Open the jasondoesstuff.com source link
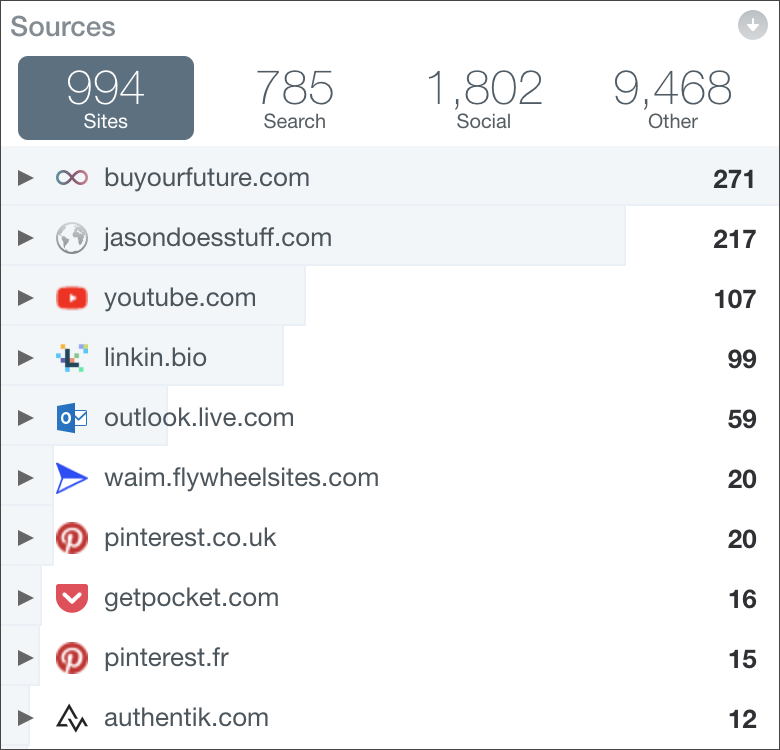The height and width of the screenshot is (750, 780). pos(218,238)
